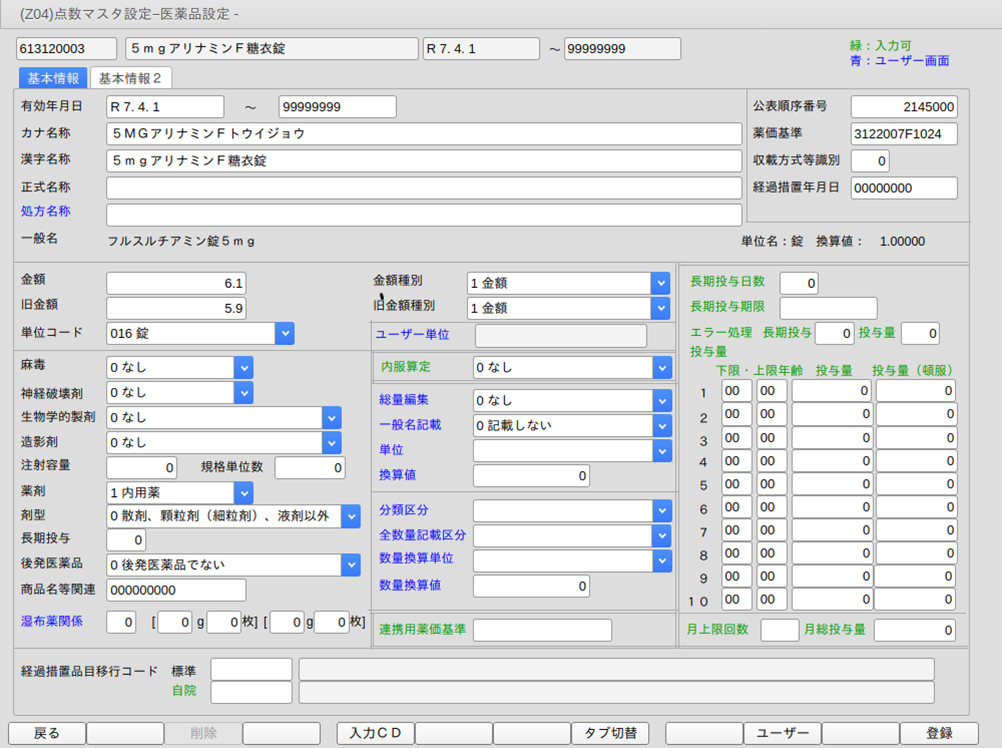Expand the 内服算定 dropdown
1002x748 pixels.
pos(659,368)
